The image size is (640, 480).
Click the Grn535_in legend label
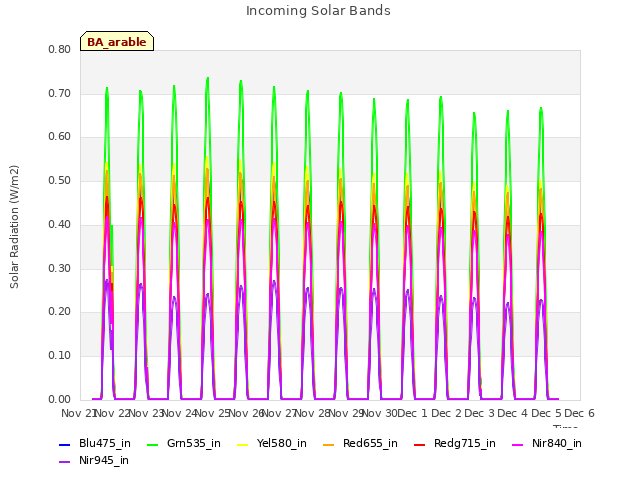(194, 443)
